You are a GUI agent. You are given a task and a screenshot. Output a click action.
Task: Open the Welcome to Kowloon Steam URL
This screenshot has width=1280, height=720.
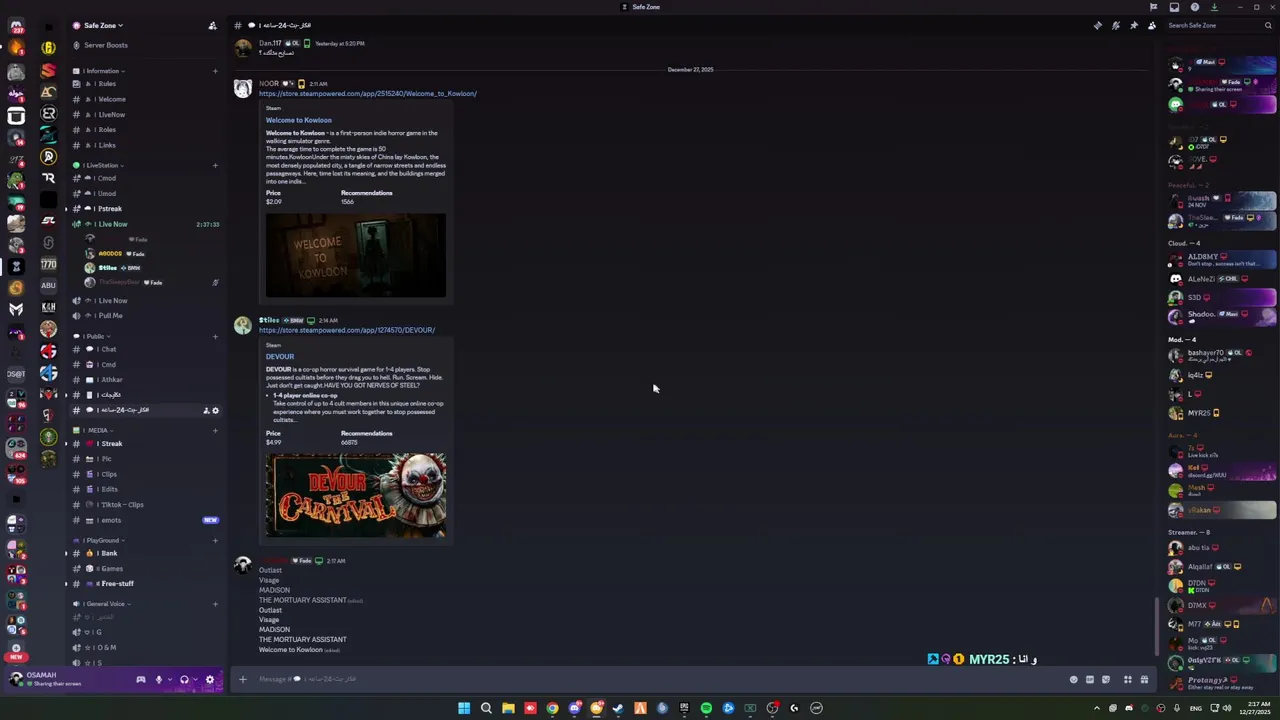[368, 93]
